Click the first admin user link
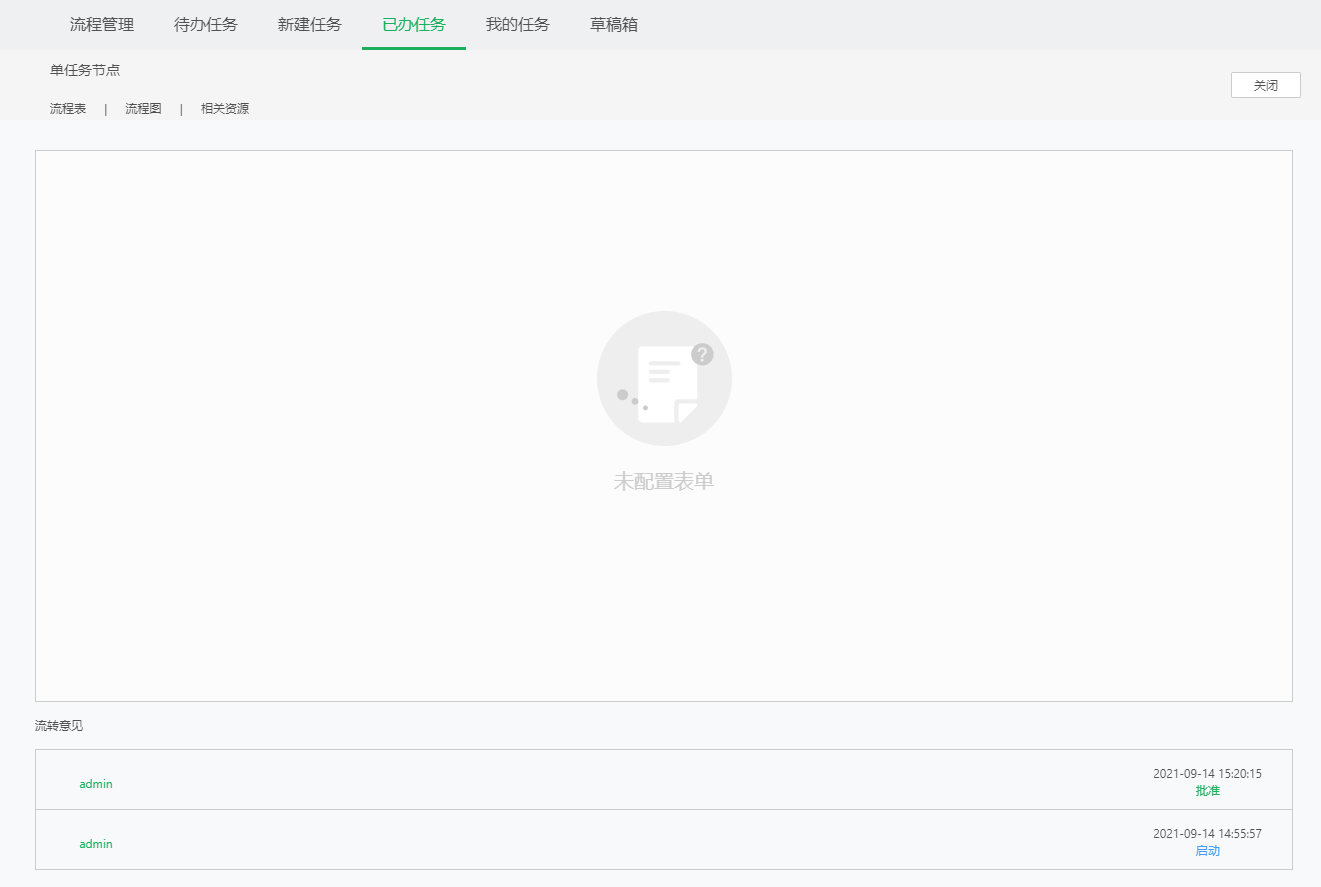This screenshot has width=1321, height=887. click(x=95, y=784)
